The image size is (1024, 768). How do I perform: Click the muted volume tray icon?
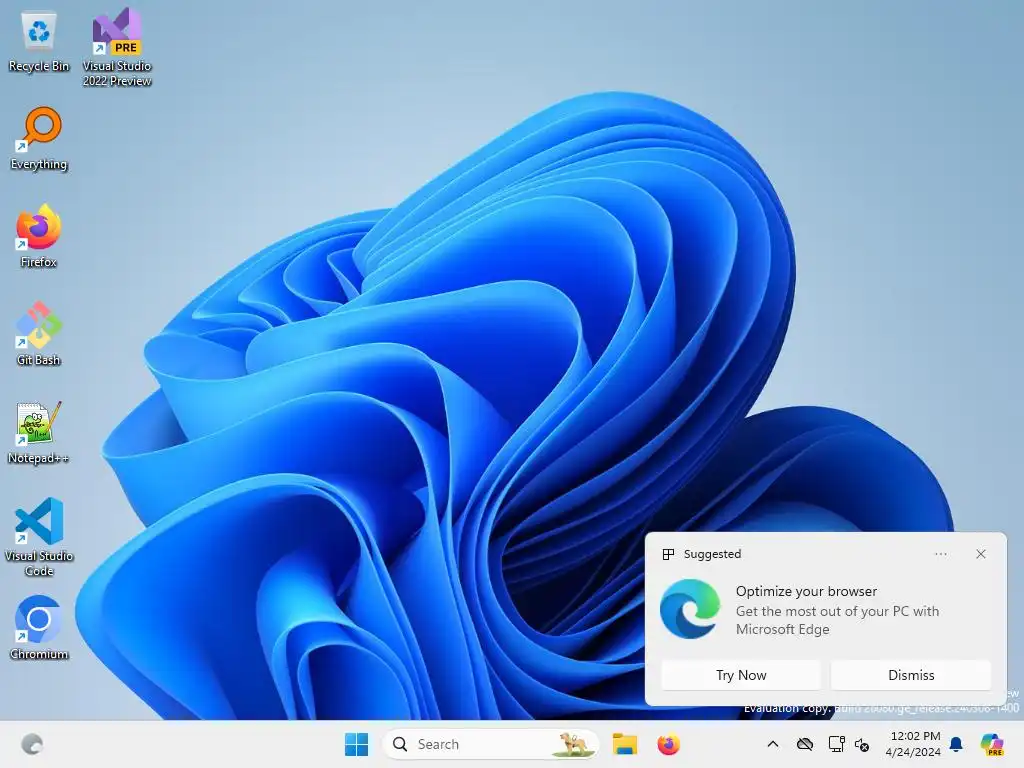pos(862,744)
